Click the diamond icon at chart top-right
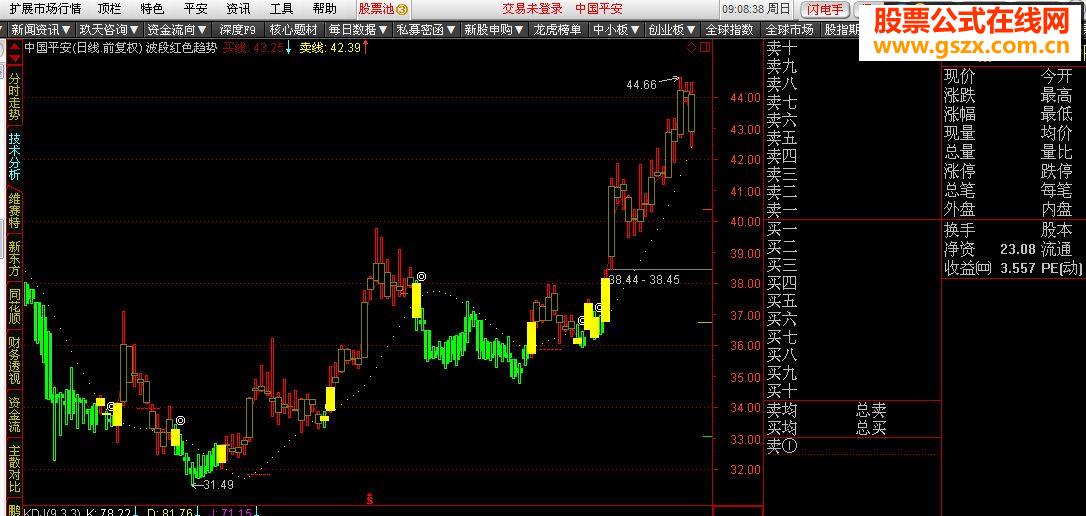Viewport: 1086px width, 516px height. [x=691, y=48]
